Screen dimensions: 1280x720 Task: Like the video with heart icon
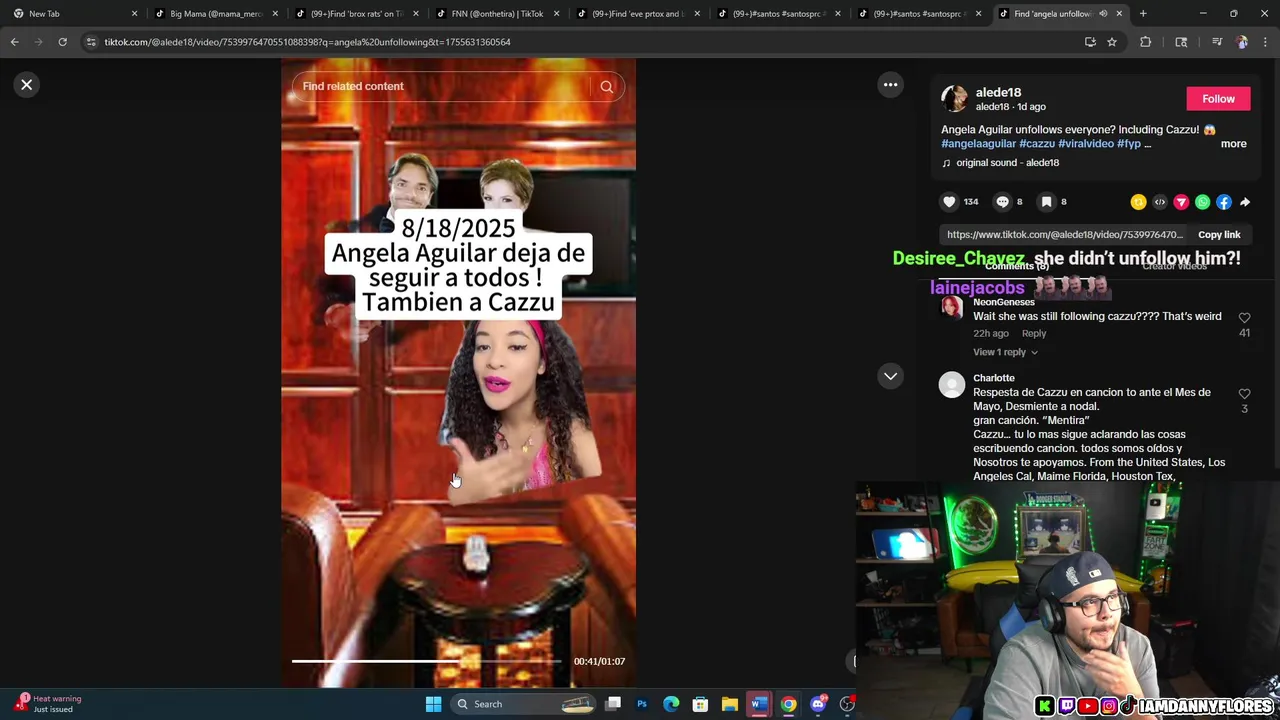pyautogui.click(x=949, y=202)
